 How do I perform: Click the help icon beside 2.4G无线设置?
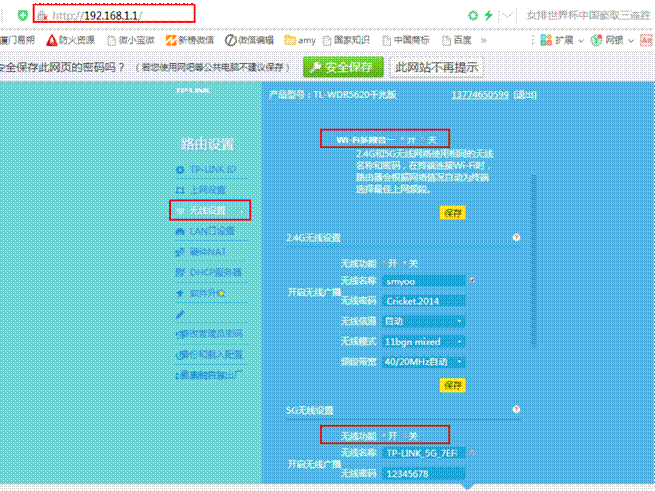(x=516, y=238)
